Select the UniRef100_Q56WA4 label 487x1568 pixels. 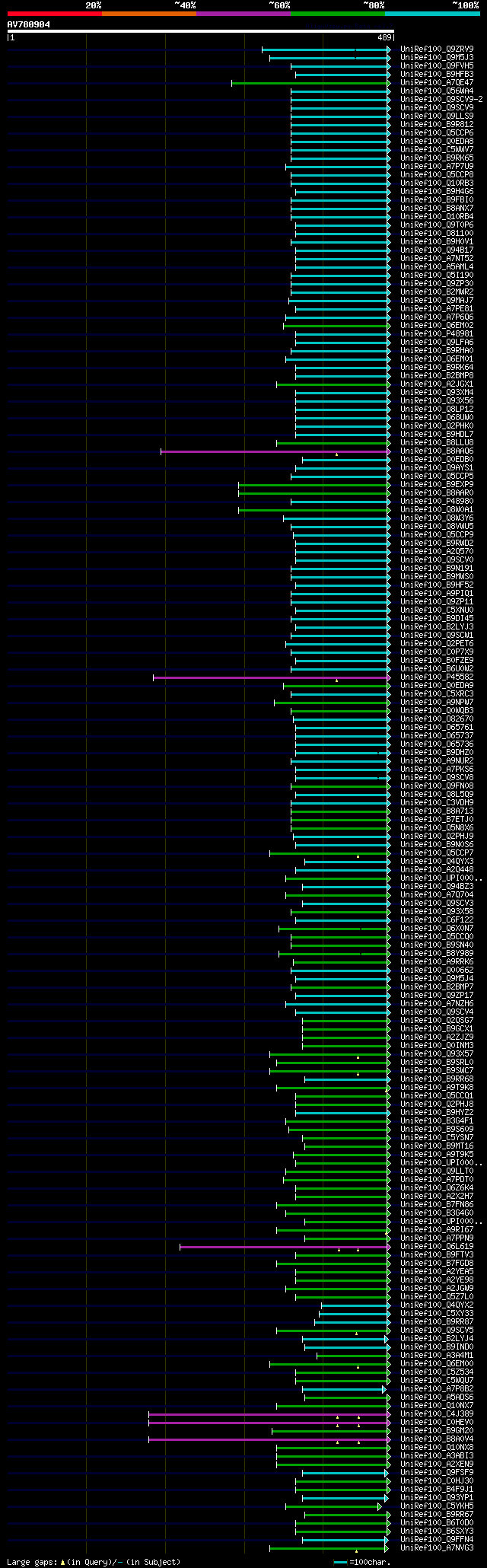pos(437,91)
